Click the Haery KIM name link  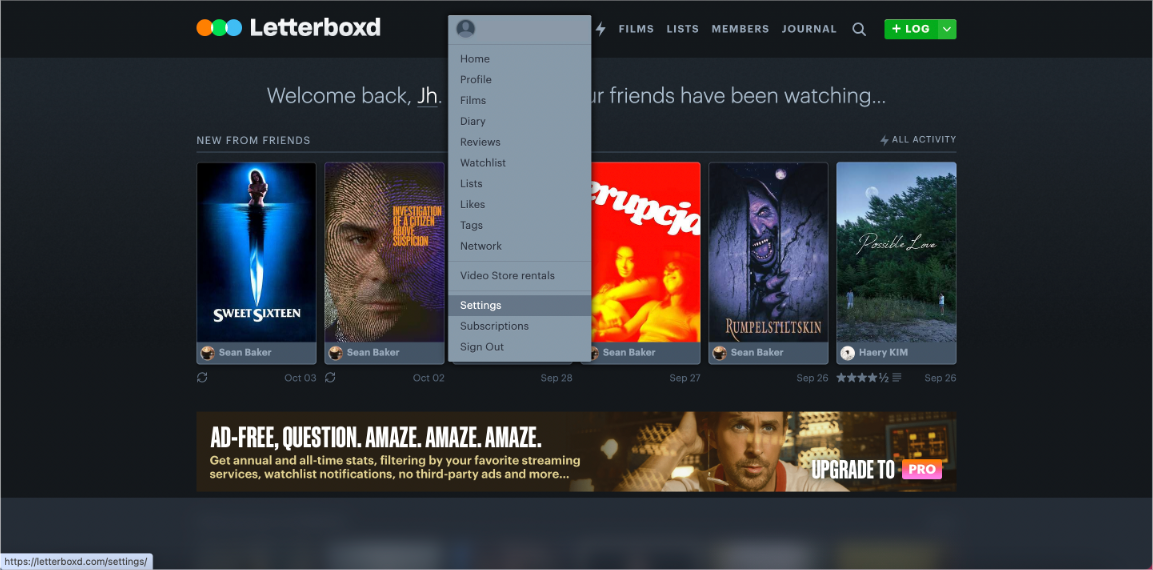(x=883, y=352)
